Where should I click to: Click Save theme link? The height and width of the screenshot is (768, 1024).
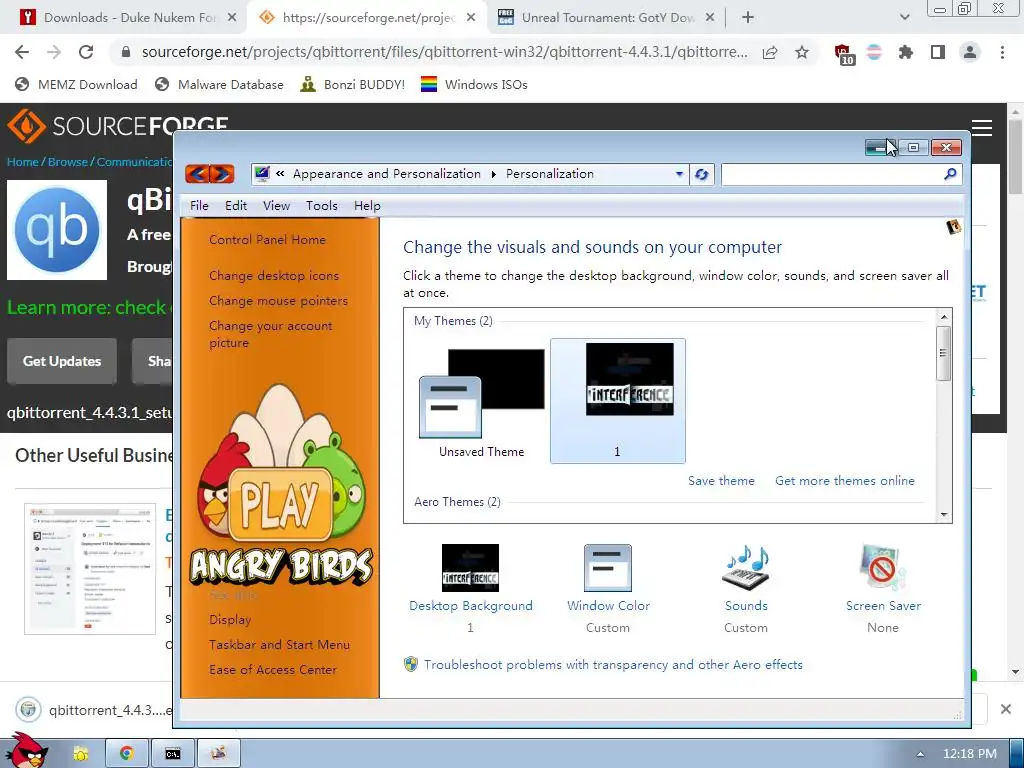click(x=721, y=481)
